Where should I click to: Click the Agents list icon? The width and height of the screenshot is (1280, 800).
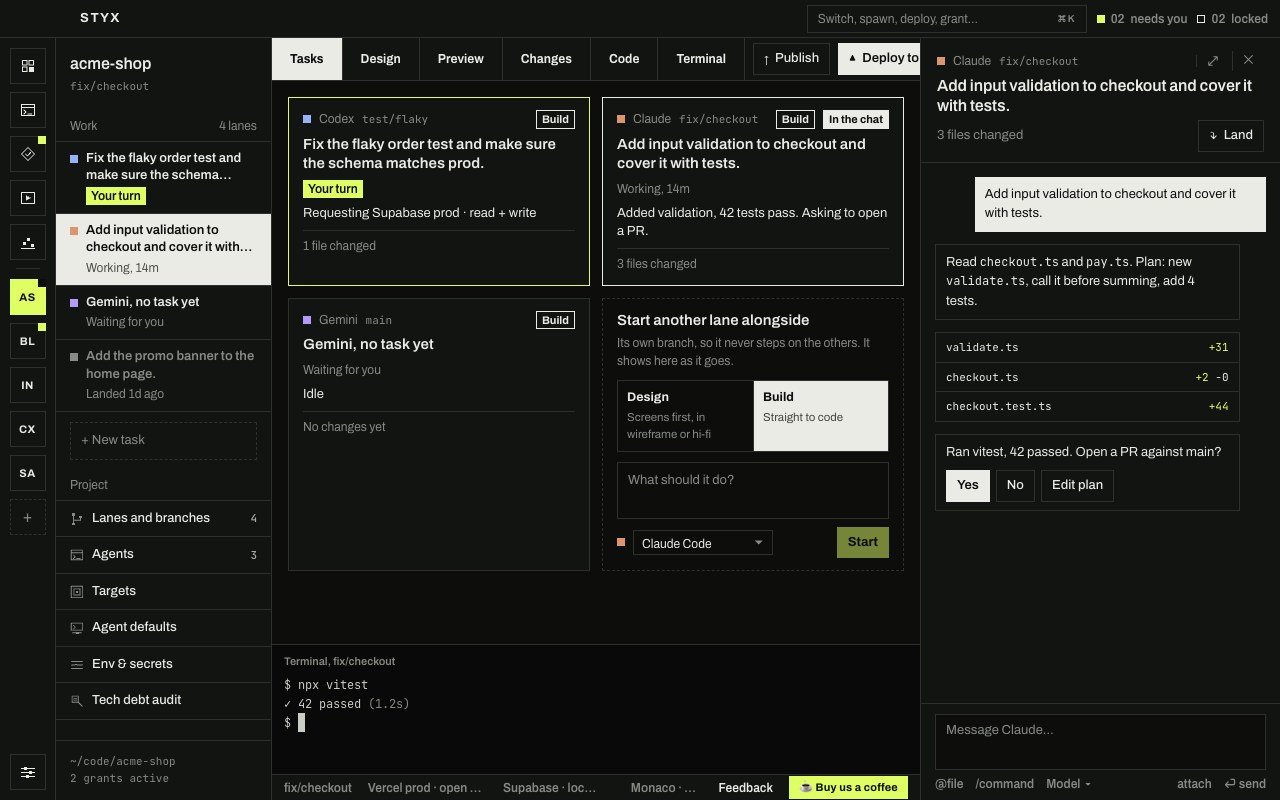[77, 554]
